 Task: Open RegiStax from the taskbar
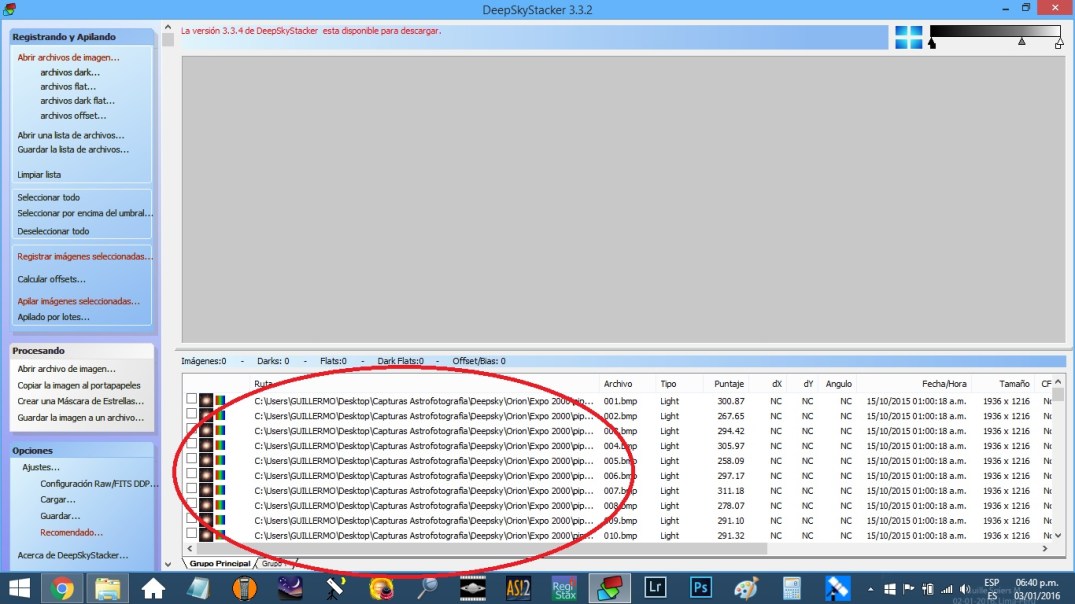(564, 587)
